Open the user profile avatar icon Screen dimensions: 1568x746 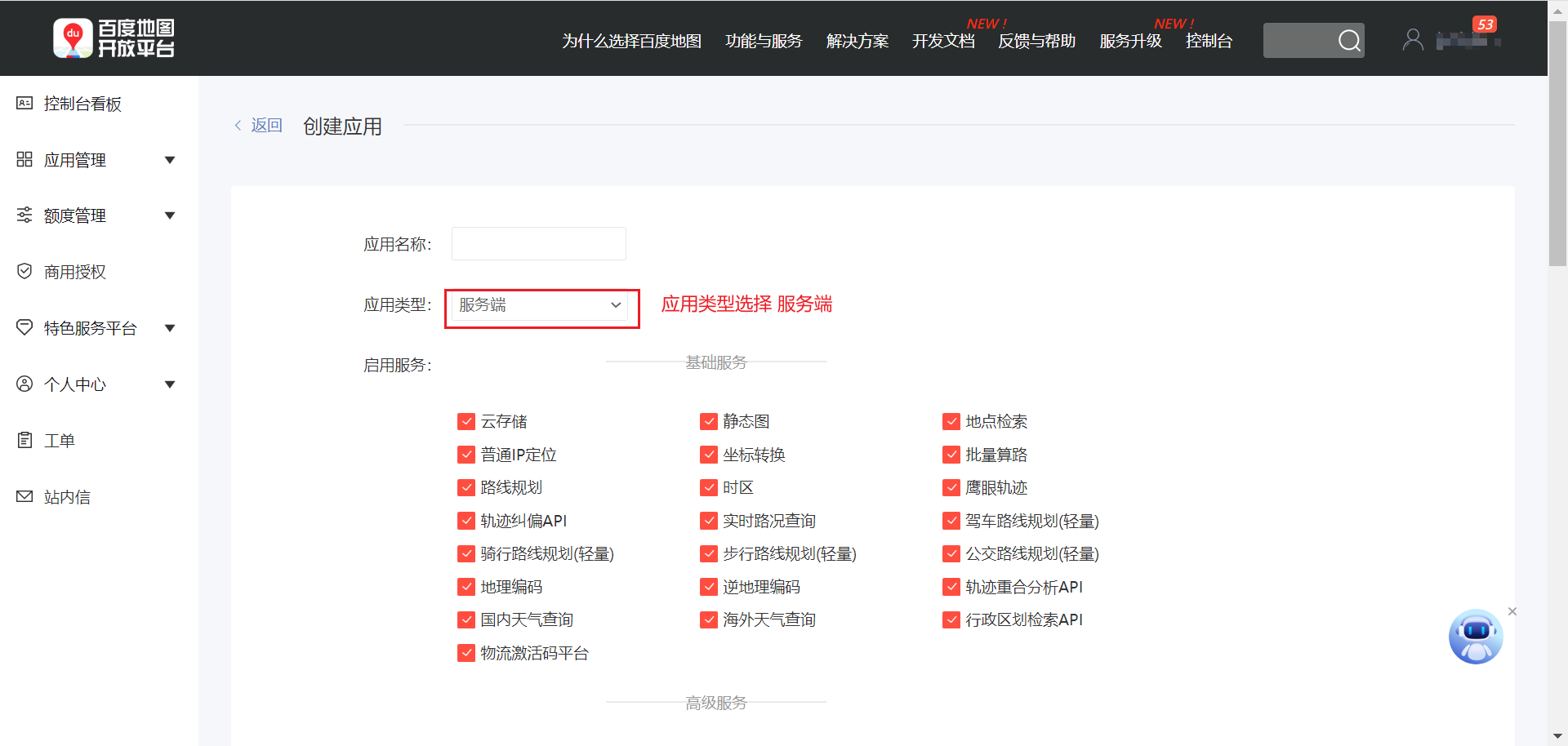pos(1412,40)
